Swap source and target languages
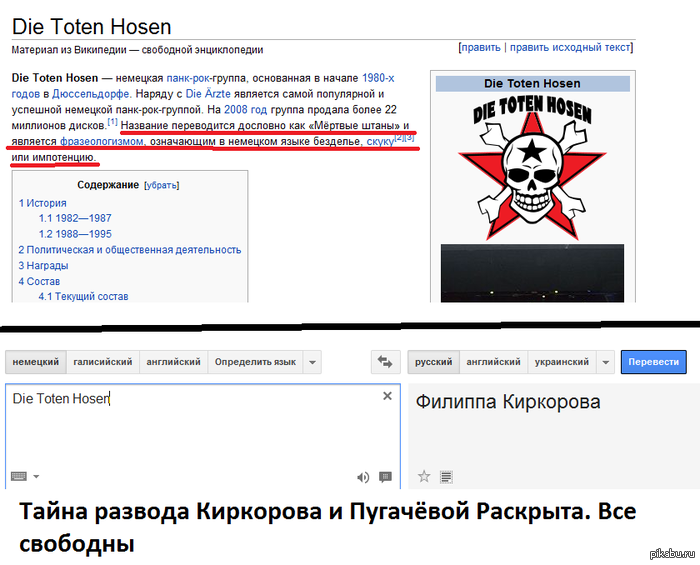 point(384,362)
